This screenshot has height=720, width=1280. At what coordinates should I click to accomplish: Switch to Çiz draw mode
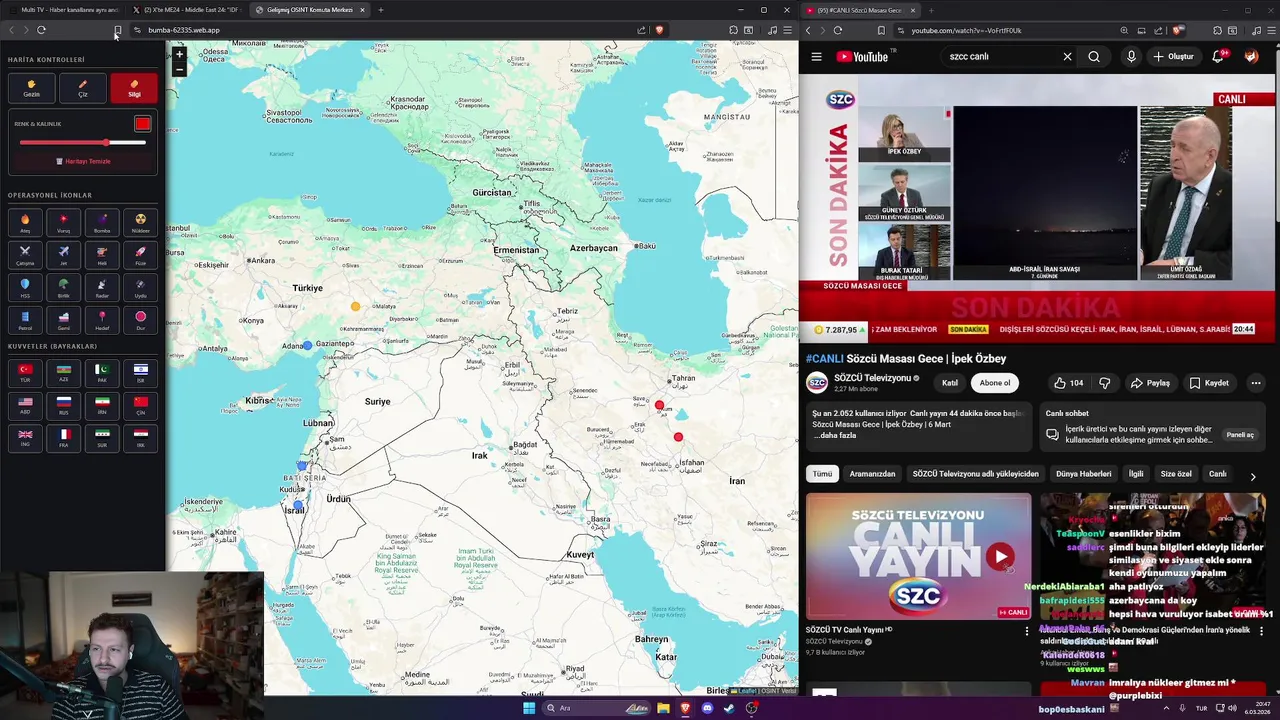click(x=83, y=88)
